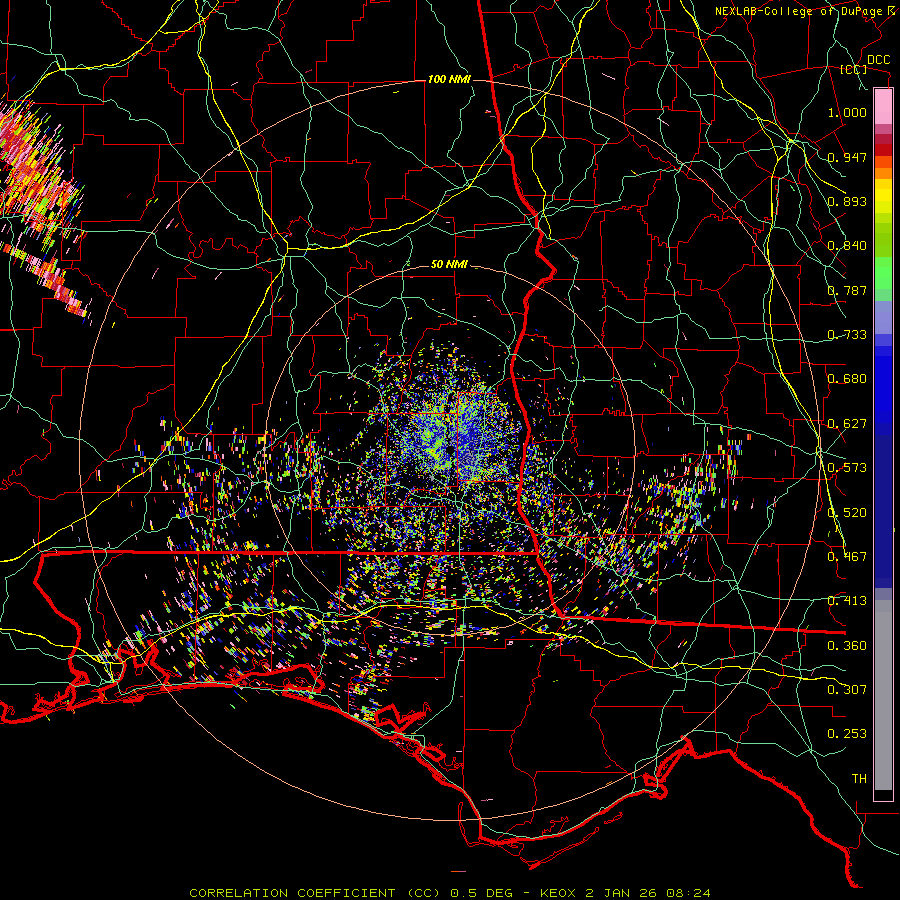This screenshot has width=900, height=900.
Task: Click the 0.627 scale value
Action: point(847,424)
